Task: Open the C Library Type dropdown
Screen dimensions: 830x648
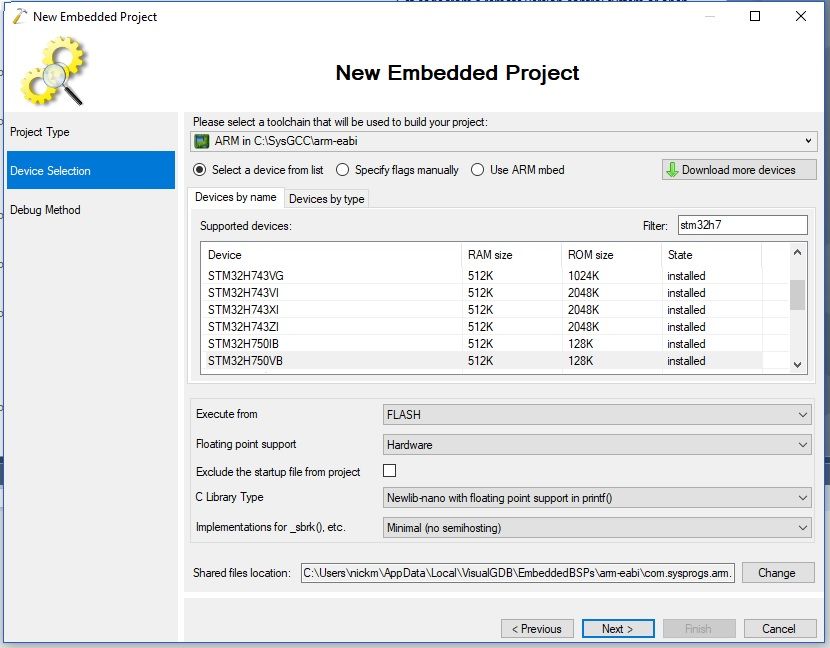Action: click(597, 498)
